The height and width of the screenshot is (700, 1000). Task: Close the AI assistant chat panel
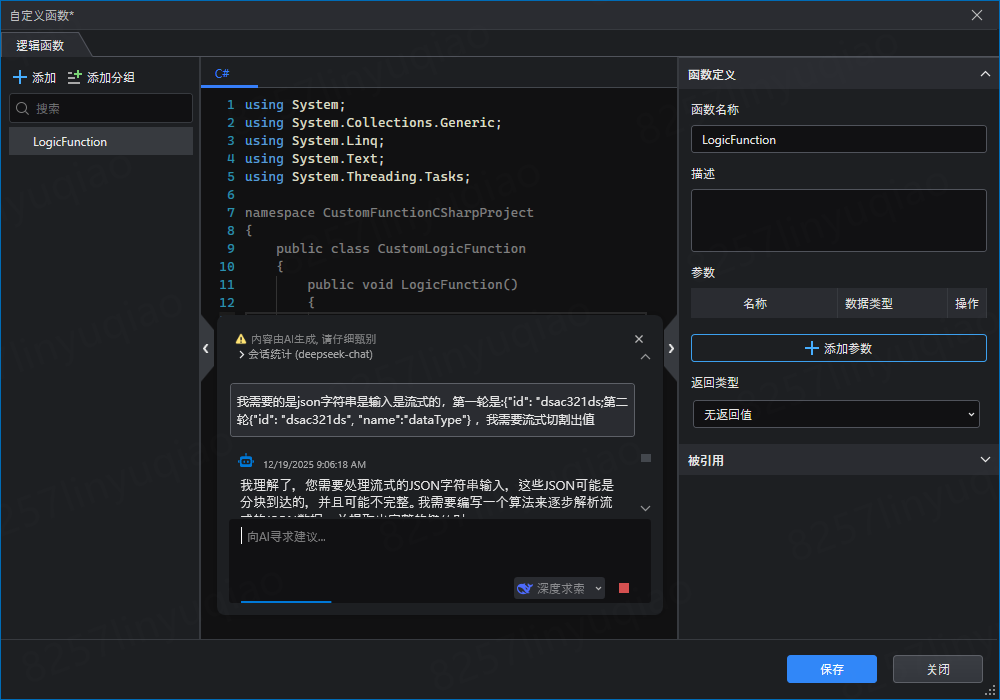[640, 340]
